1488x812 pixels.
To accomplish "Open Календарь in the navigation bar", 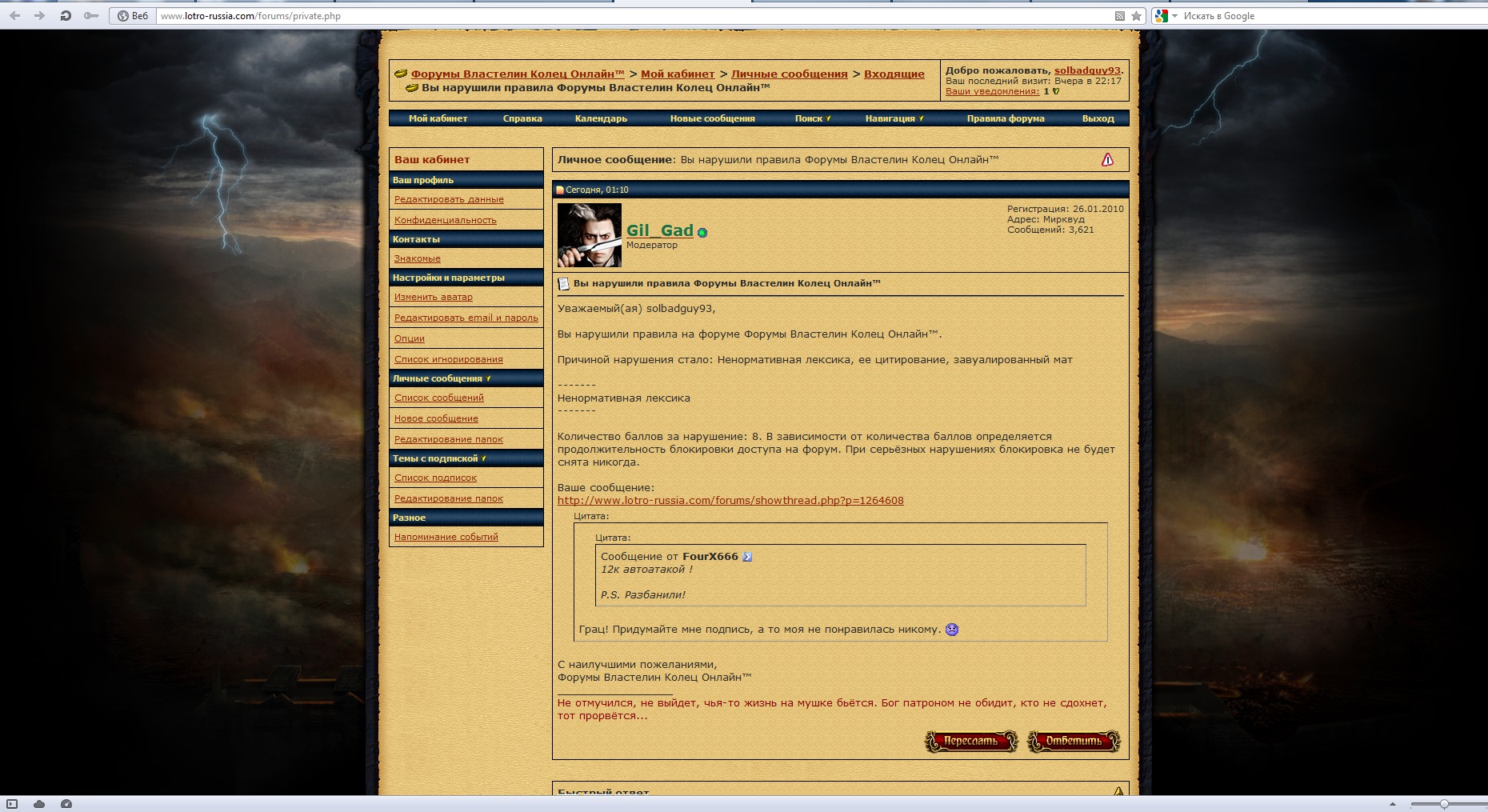I will (x=601, y=118).
